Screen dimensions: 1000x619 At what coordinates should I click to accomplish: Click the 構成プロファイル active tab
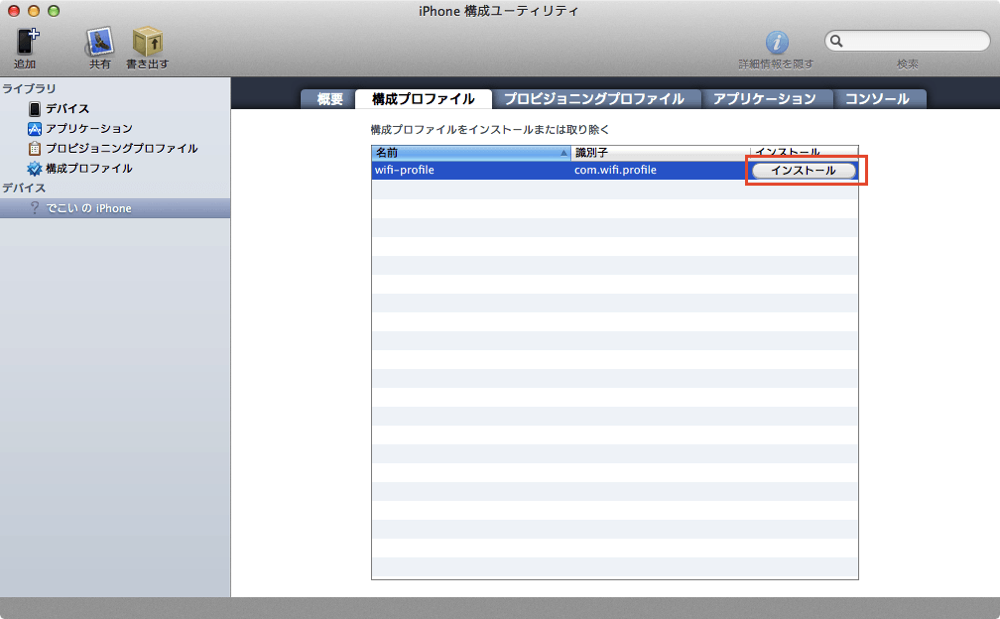pos(423,99)
